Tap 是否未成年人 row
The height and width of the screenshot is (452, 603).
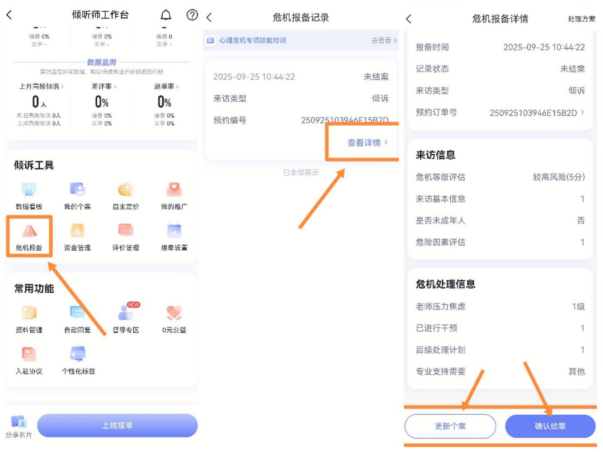coord(500,220)
